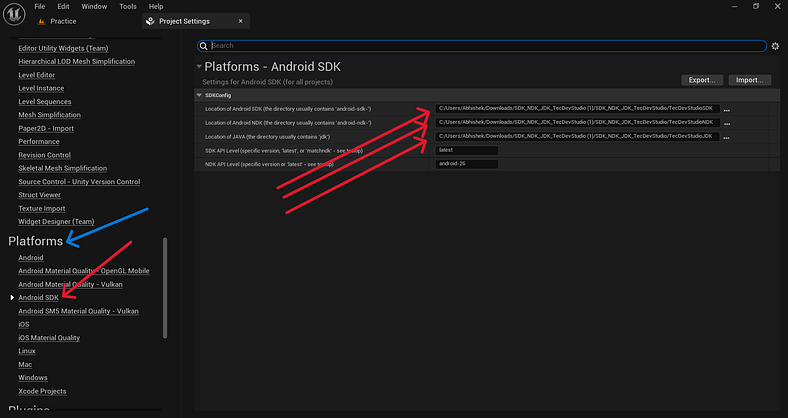Open the Edit menu

[x=63, y=7]
